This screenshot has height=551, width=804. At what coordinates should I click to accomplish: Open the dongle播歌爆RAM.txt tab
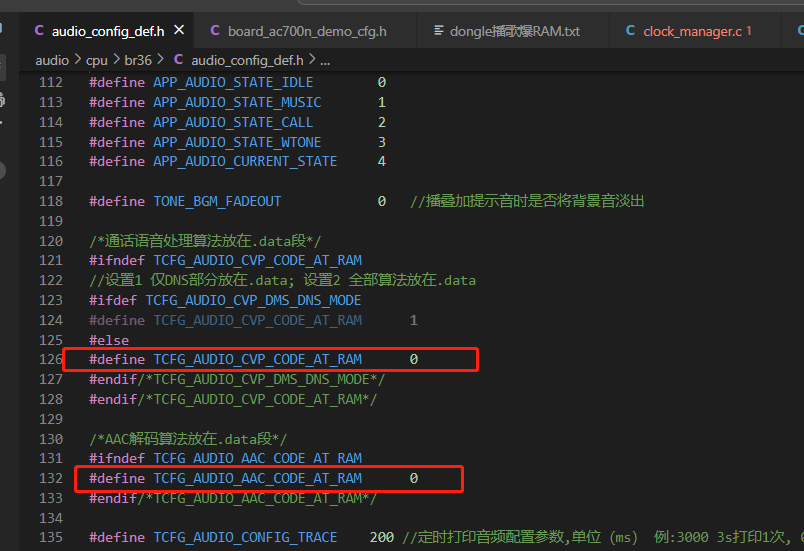(x=514, y=31)
